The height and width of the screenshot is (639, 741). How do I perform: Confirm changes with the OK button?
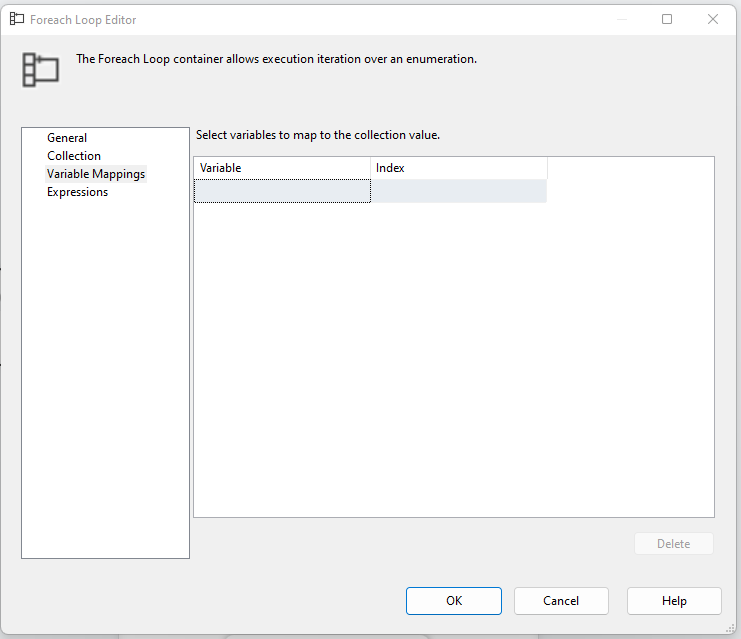coord(454,601)
